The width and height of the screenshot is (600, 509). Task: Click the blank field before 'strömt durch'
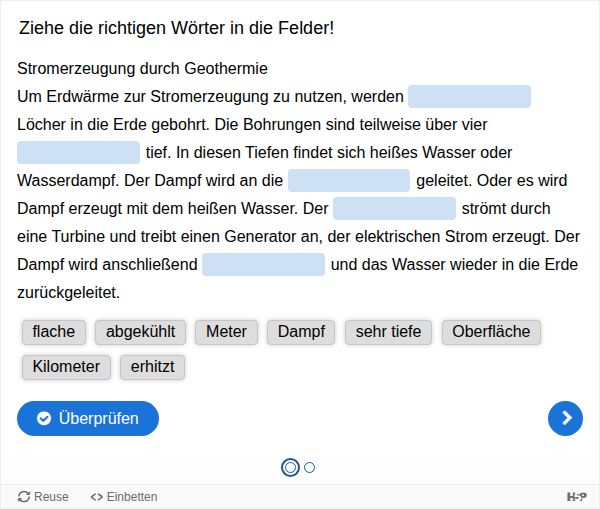(394, 209)
